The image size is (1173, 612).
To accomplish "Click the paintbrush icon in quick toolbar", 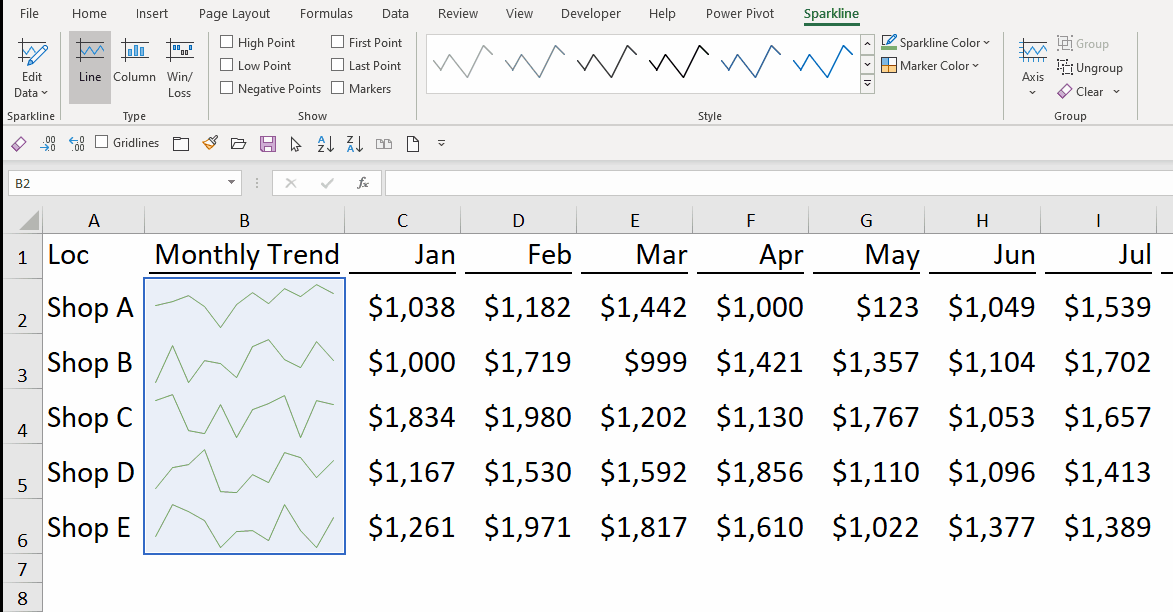I will point(209,144).
